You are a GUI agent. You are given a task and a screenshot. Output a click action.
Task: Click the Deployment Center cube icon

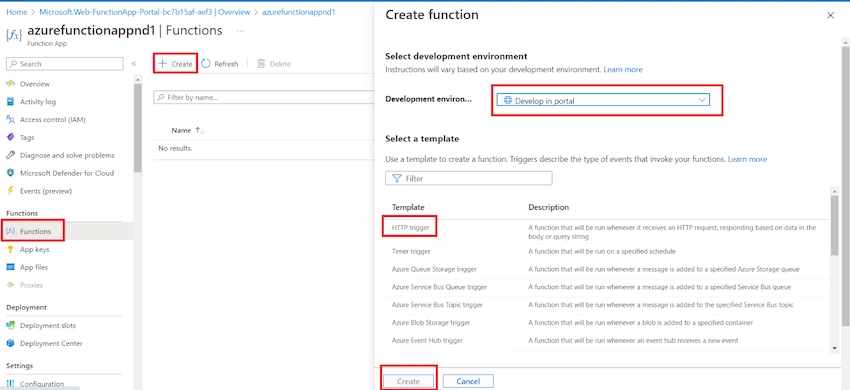click(10, 344)
